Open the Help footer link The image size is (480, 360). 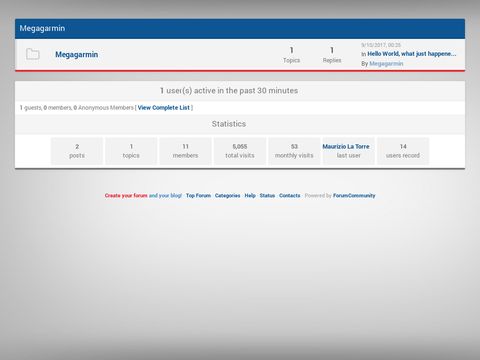pos(250,196)
